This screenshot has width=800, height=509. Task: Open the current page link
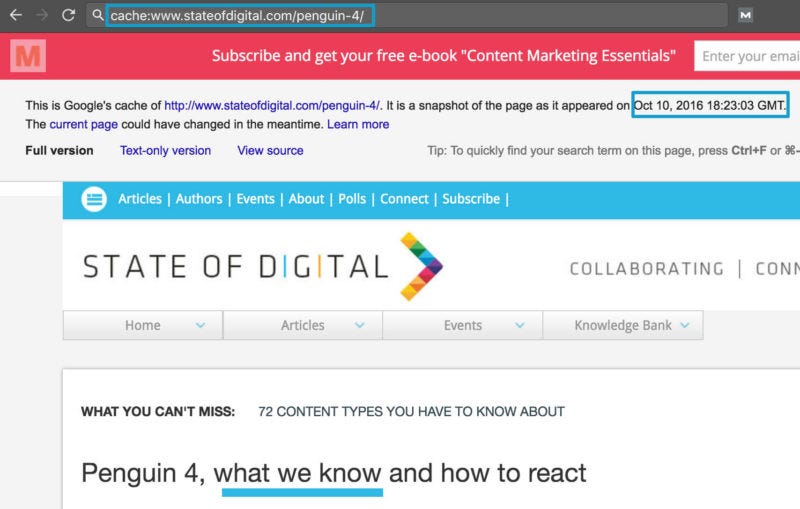point(84,124)
